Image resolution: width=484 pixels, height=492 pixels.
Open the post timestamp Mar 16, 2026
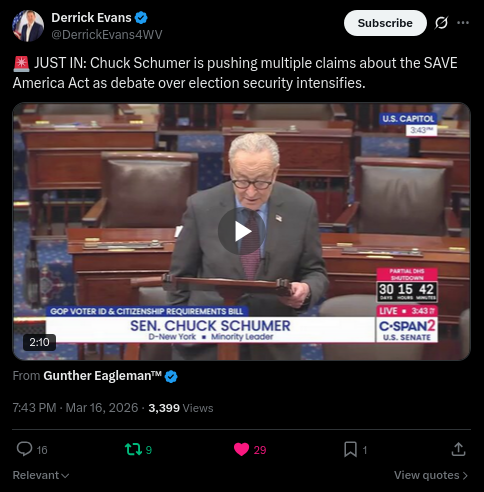75,408
